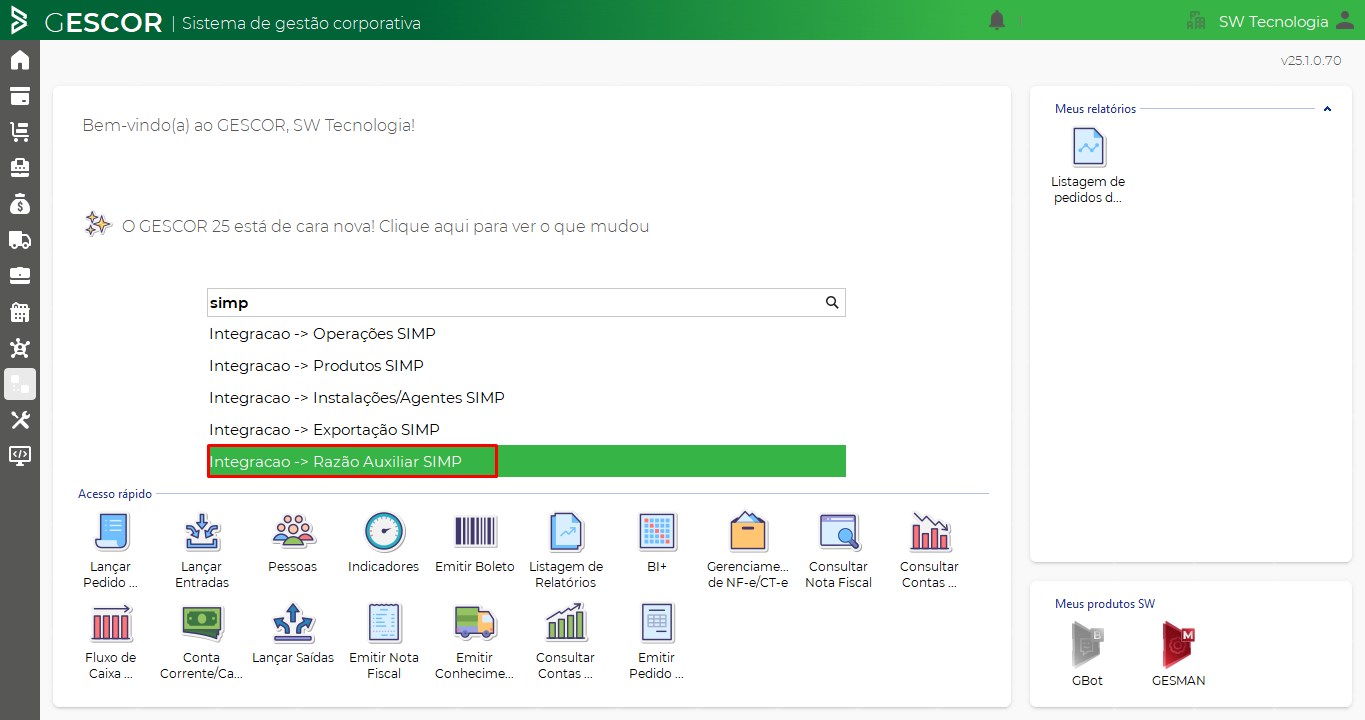Open the money bag sidebar icon
The height and width of the screenshot is (720, 1365).
tap(20, 204)
